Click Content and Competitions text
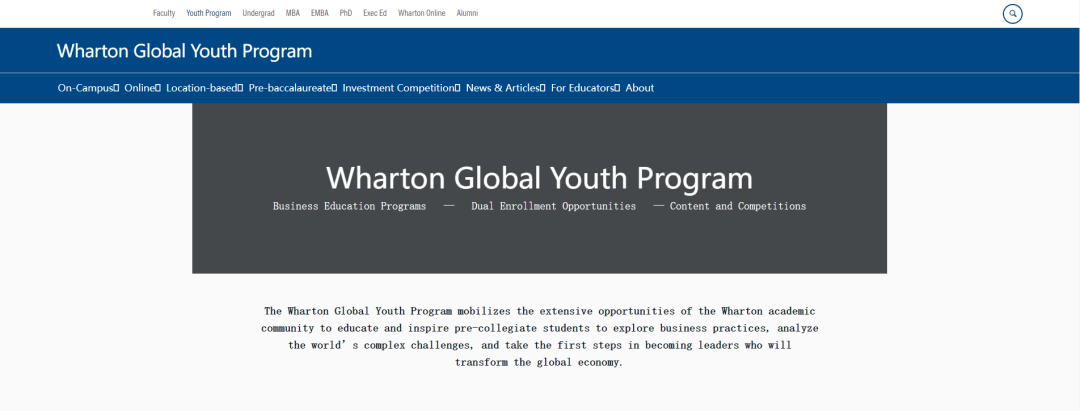This screenshot has width=1080, height=411. coord(738,206)
